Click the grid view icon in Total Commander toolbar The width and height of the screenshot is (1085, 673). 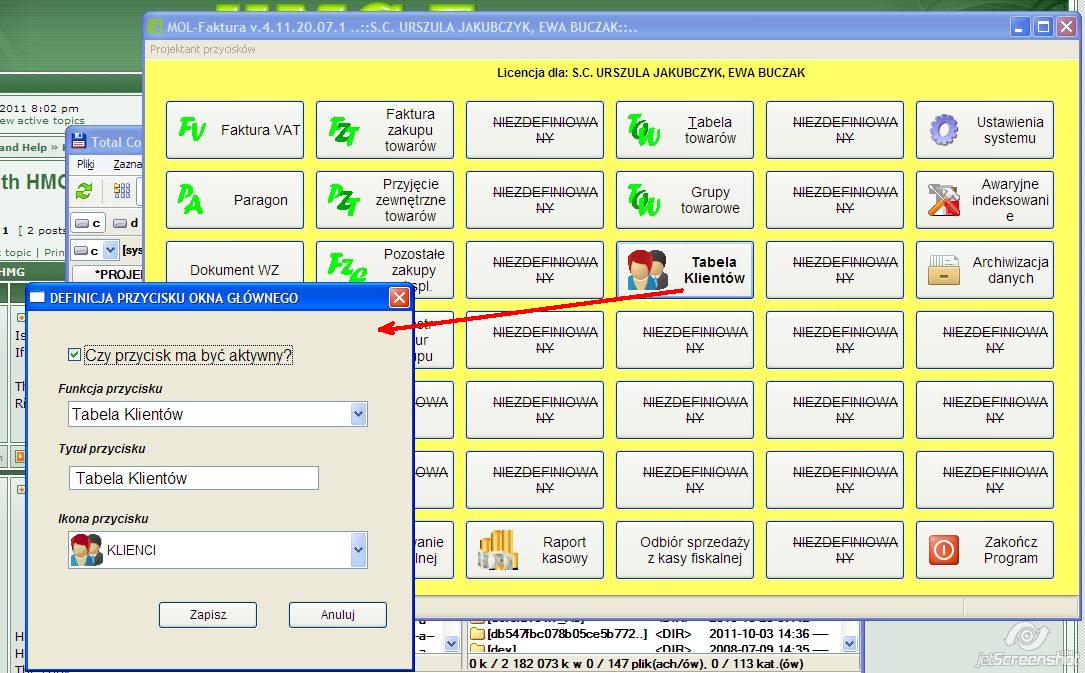122,191
